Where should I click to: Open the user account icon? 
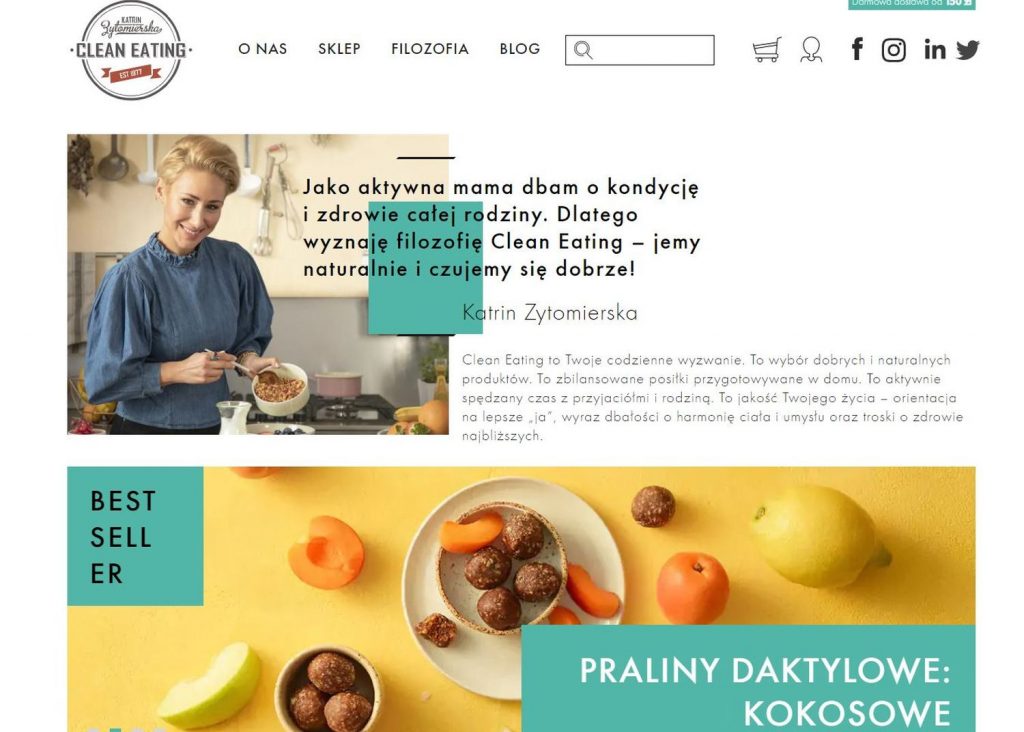pos(811,50)
